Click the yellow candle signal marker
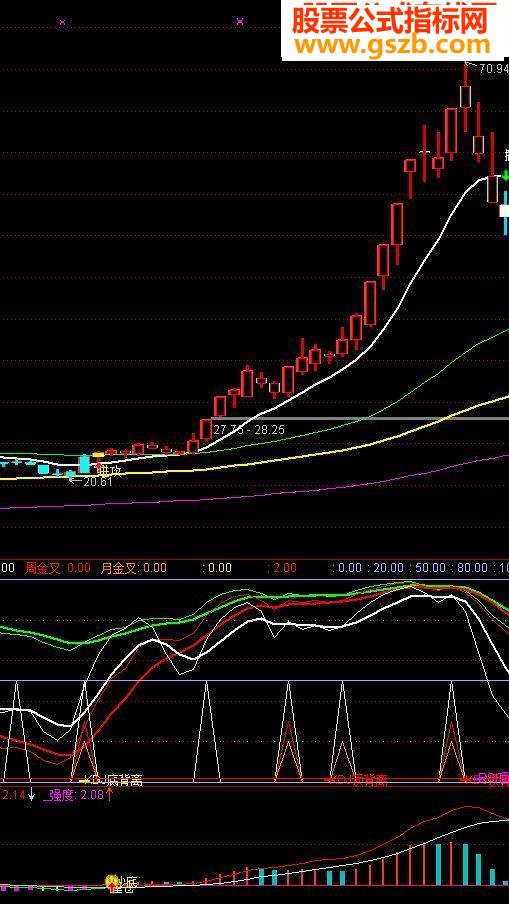The image size is (509, 904). click(x=99, y=454)
